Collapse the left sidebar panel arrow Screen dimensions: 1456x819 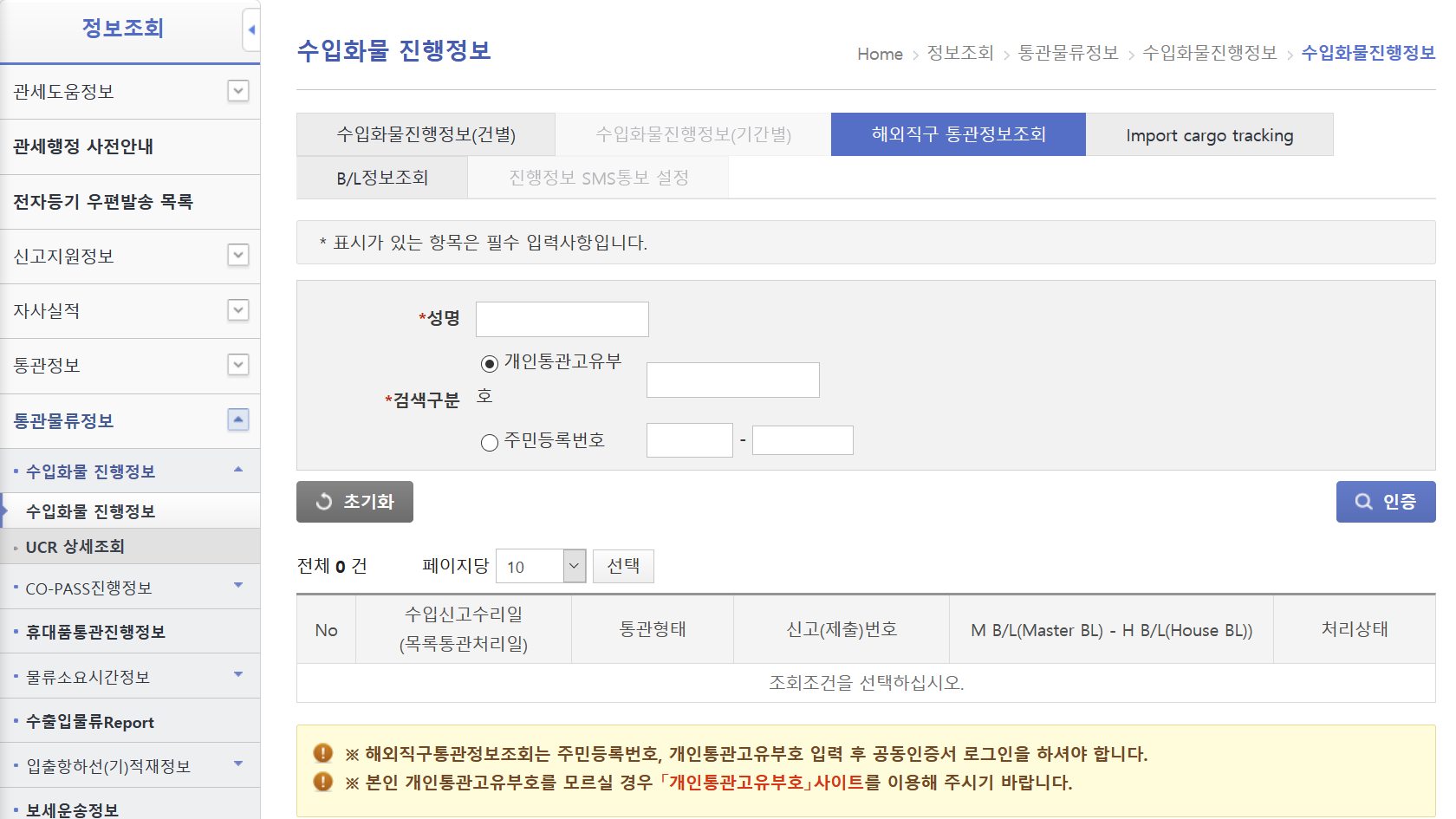pyautogui.click(x=250, y=30)
